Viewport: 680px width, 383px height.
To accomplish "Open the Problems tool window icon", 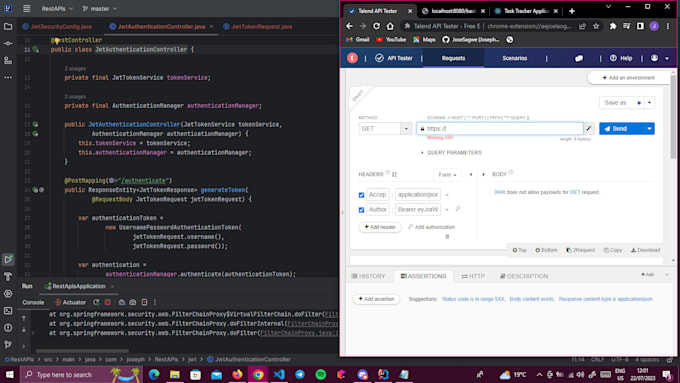I will (x=8, y=327).
